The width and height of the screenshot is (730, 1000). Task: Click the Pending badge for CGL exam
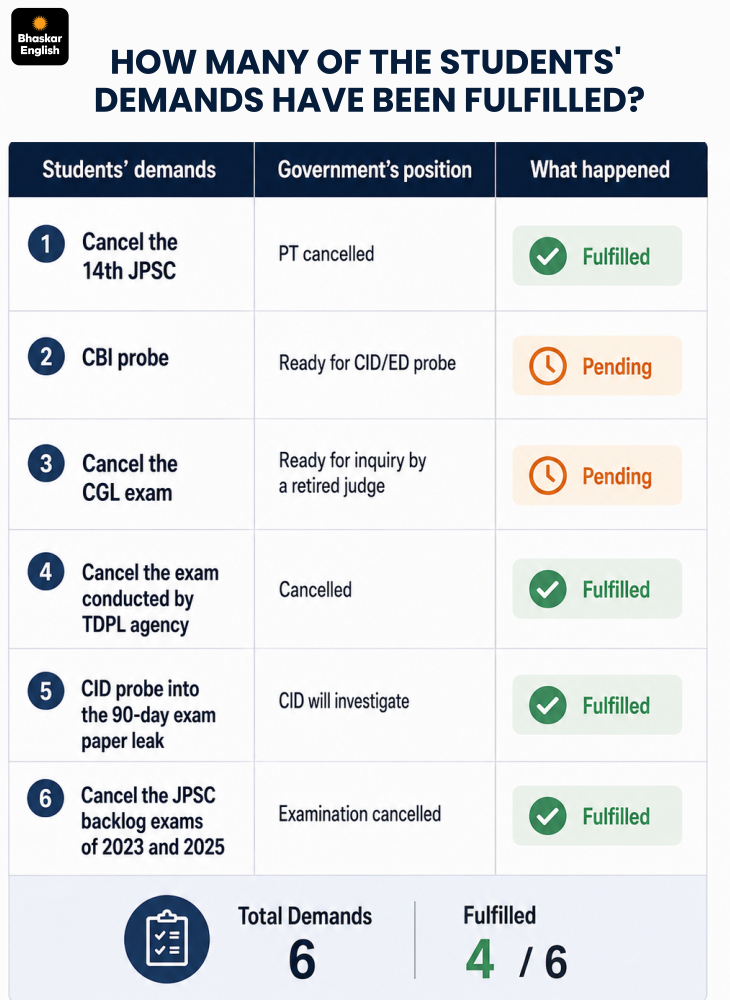[597, 476]
